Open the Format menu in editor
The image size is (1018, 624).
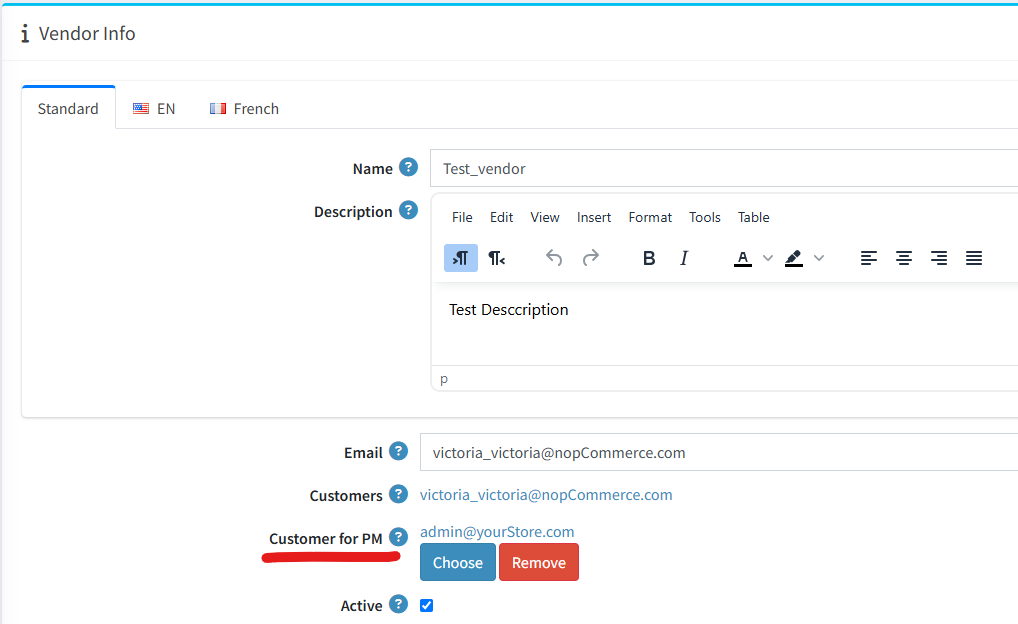pyautogui.click(x=650, y=217)
